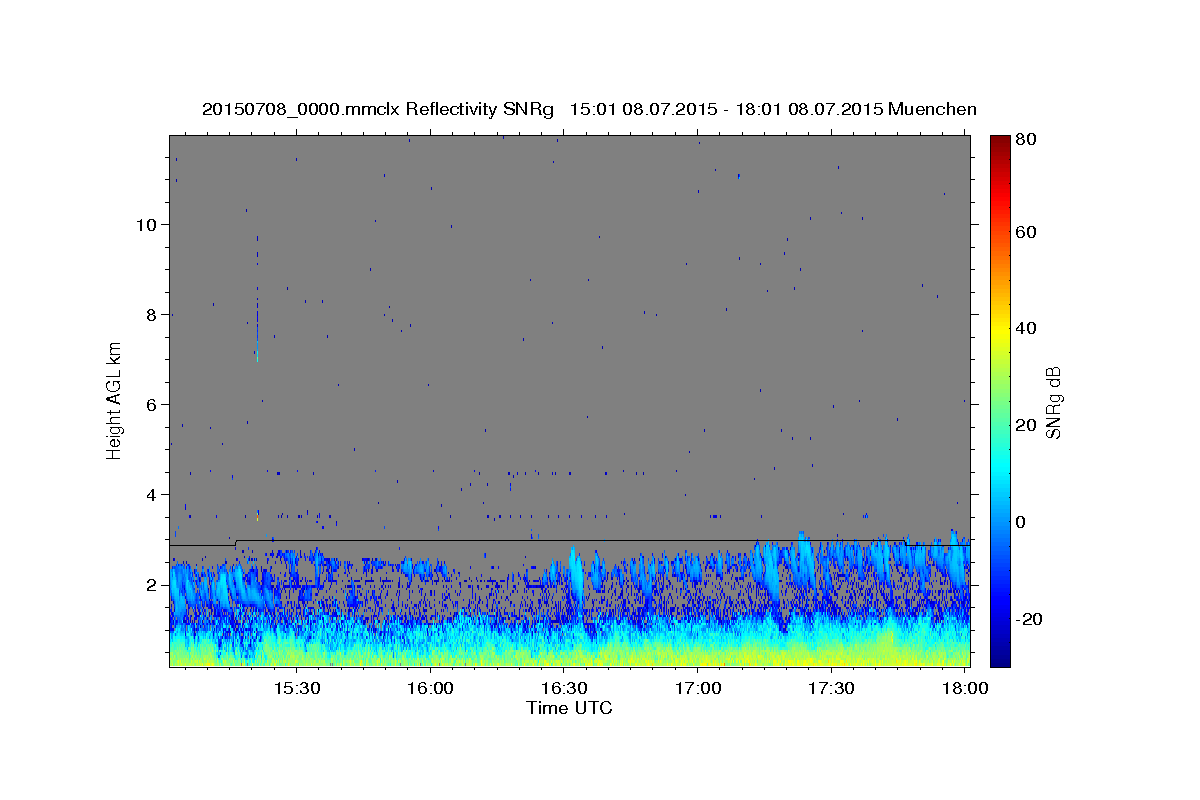Click the 'Height AGL km' axis label
This screenshot has height=800, width=1200.
tap(115, 399)
